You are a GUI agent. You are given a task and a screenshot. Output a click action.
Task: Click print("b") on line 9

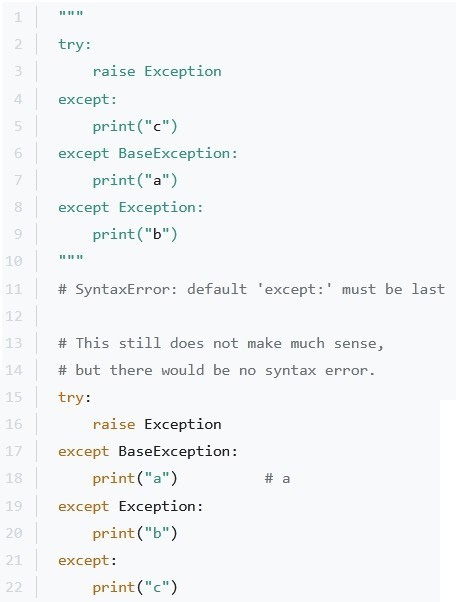pos(135,235)
